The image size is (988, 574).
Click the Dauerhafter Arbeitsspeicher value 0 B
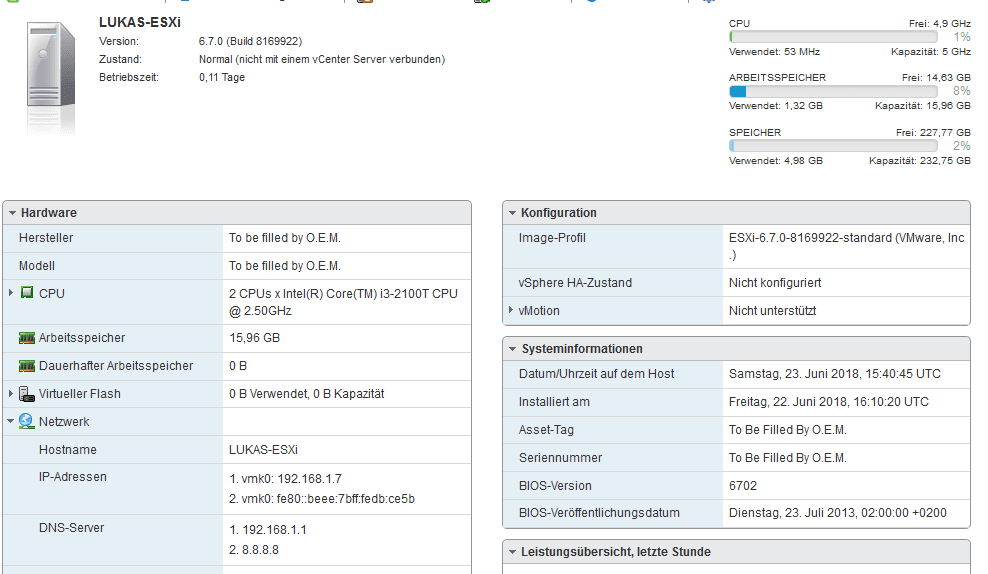point(238,365)
